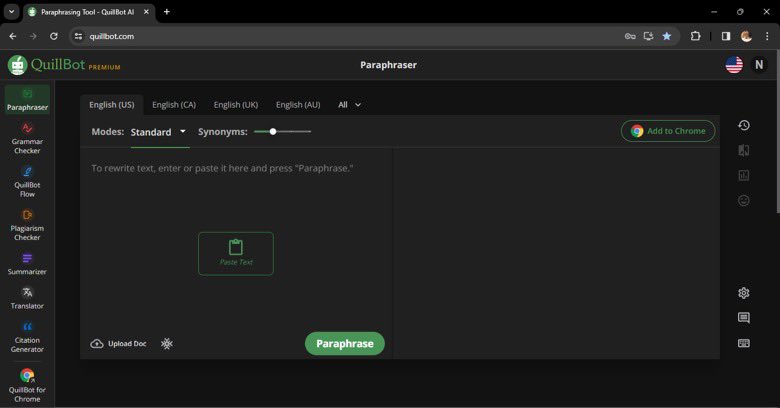The width and height of the screenshot is (780, 408).
Task: Open the history clock icon
Action: point(744,125)
